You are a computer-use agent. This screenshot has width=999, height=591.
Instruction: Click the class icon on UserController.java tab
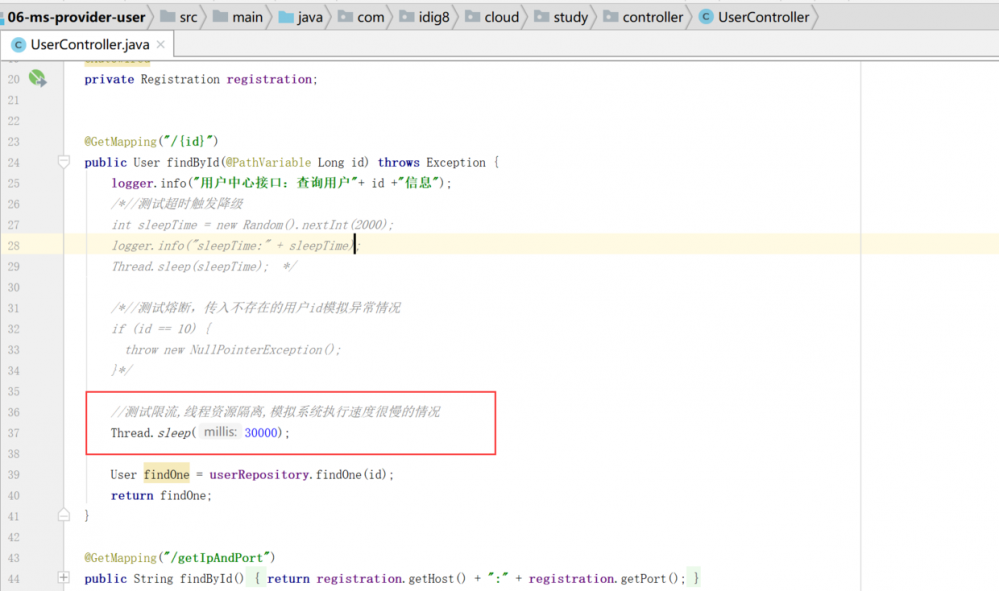[18, 45]
